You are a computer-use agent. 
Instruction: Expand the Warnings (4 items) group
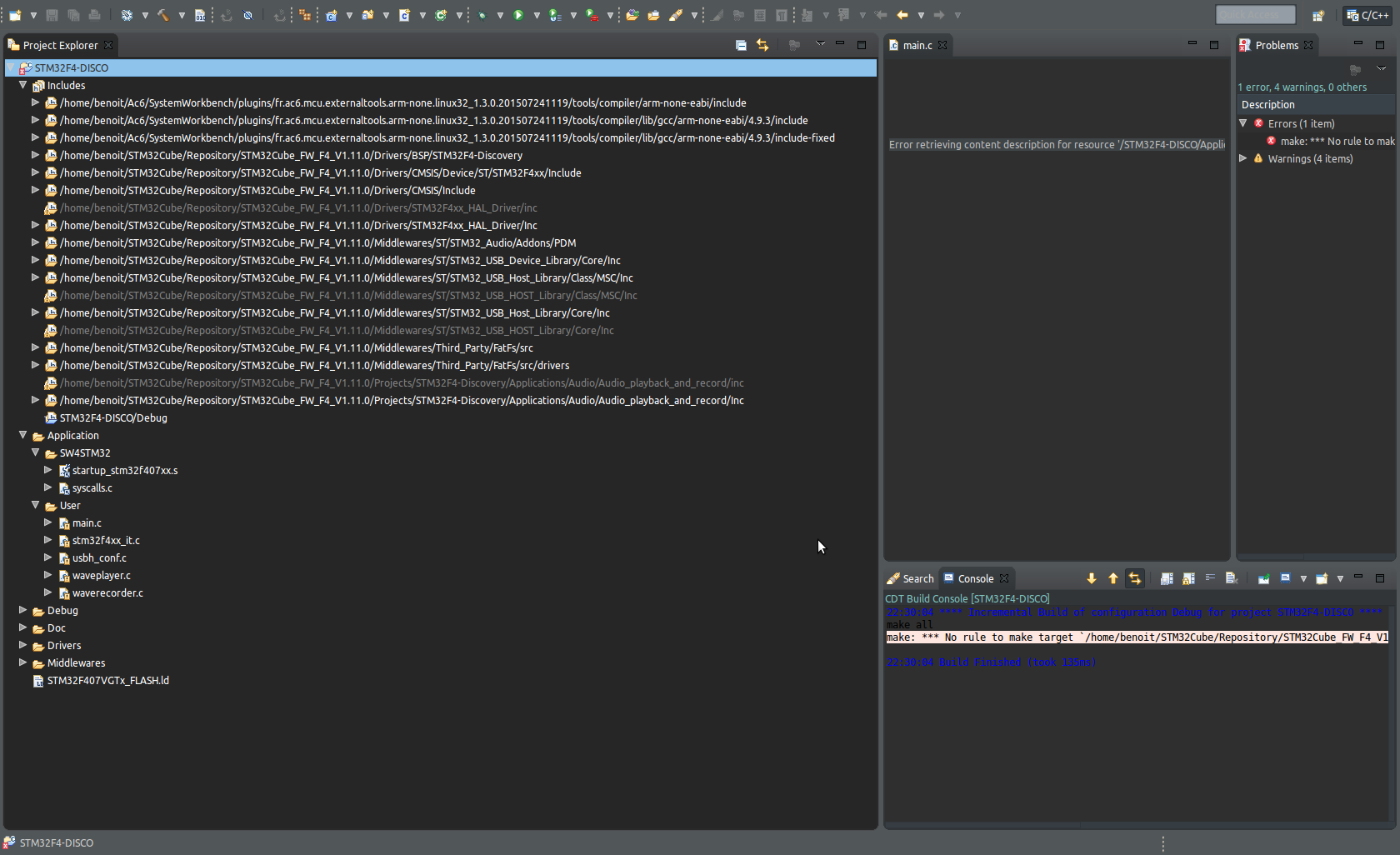[x=1243, y=158]
